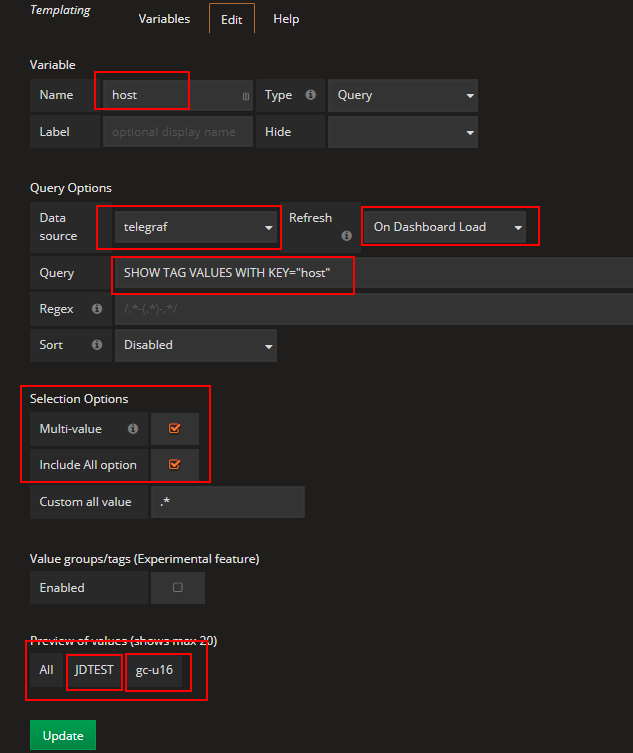The height and width of the screenshot is (753, 633).
Task: Click the Query field with SHOW TAG VALUES
Action: (374, 273)
